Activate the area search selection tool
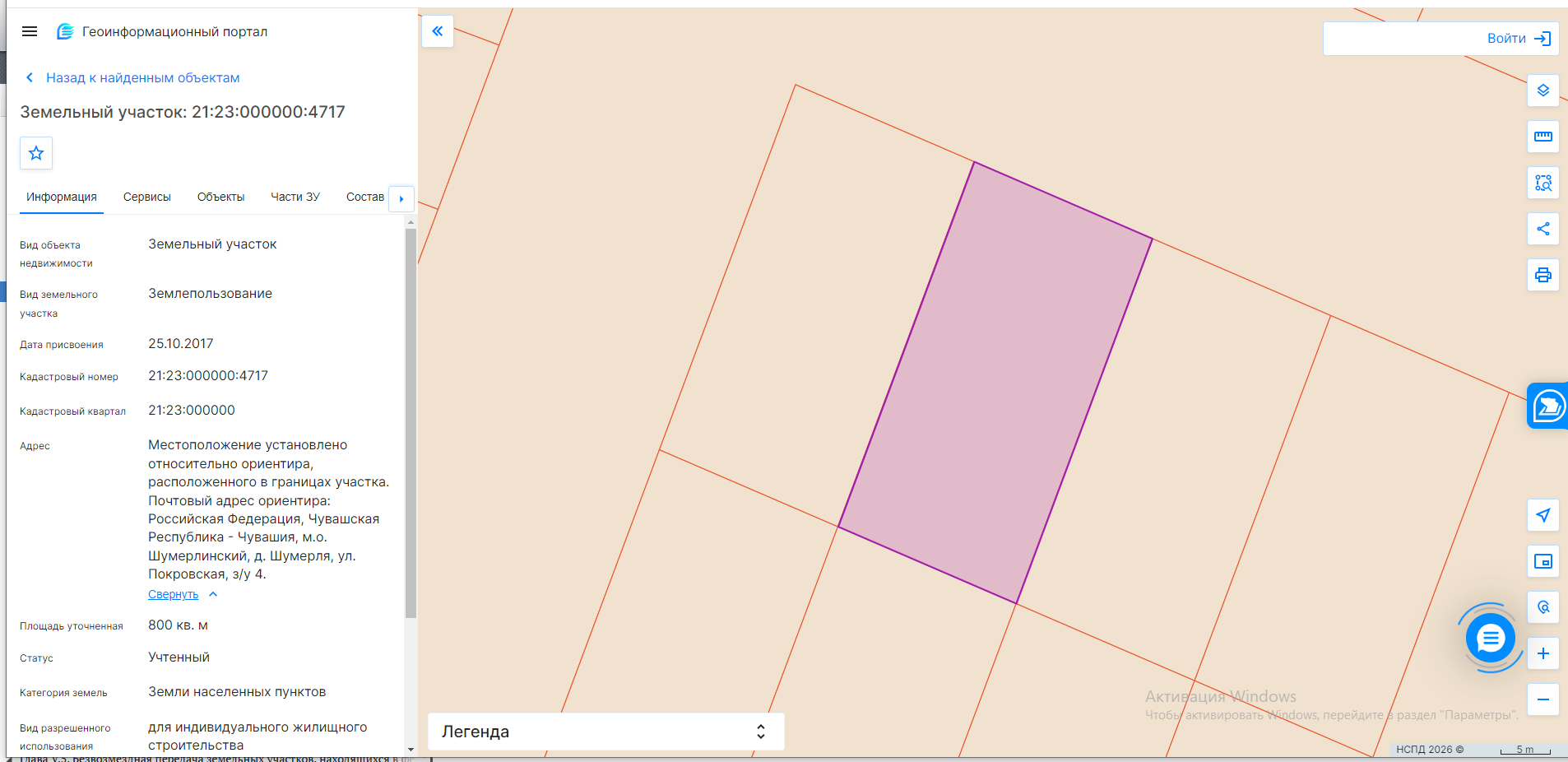This screenshot has width=1568, height=762. pyautogui.click(x=1543, y=183)
